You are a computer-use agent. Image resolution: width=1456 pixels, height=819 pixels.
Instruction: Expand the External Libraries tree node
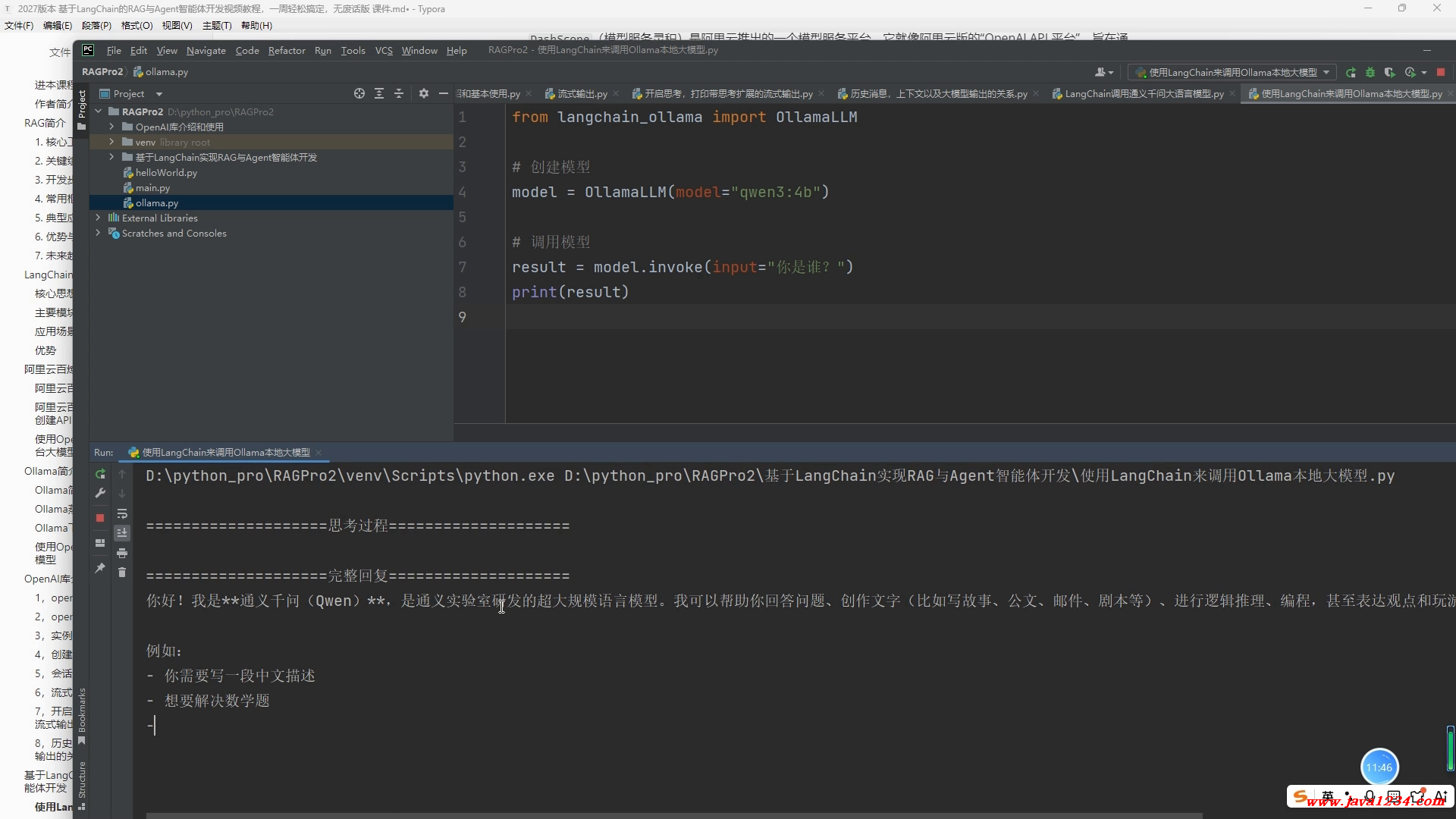[x=98, y=218]
